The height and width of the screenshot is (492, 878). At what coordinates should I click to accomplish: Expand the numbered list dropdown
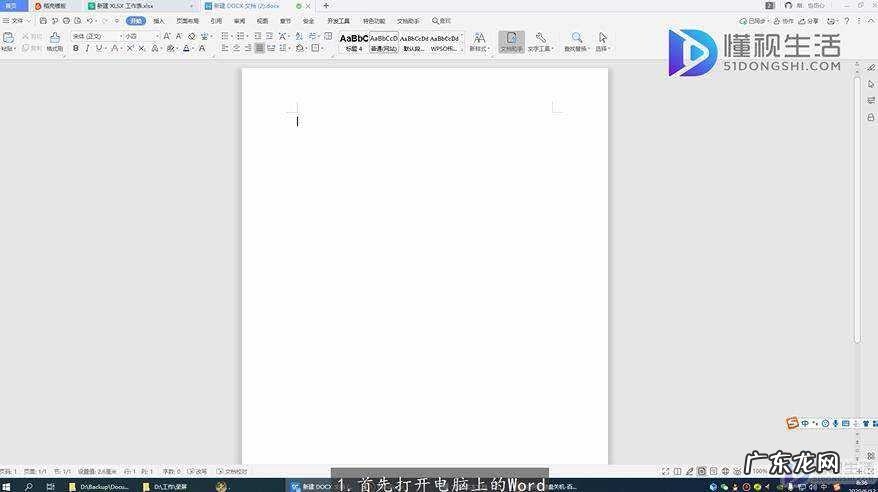click(x=247, y=36)
